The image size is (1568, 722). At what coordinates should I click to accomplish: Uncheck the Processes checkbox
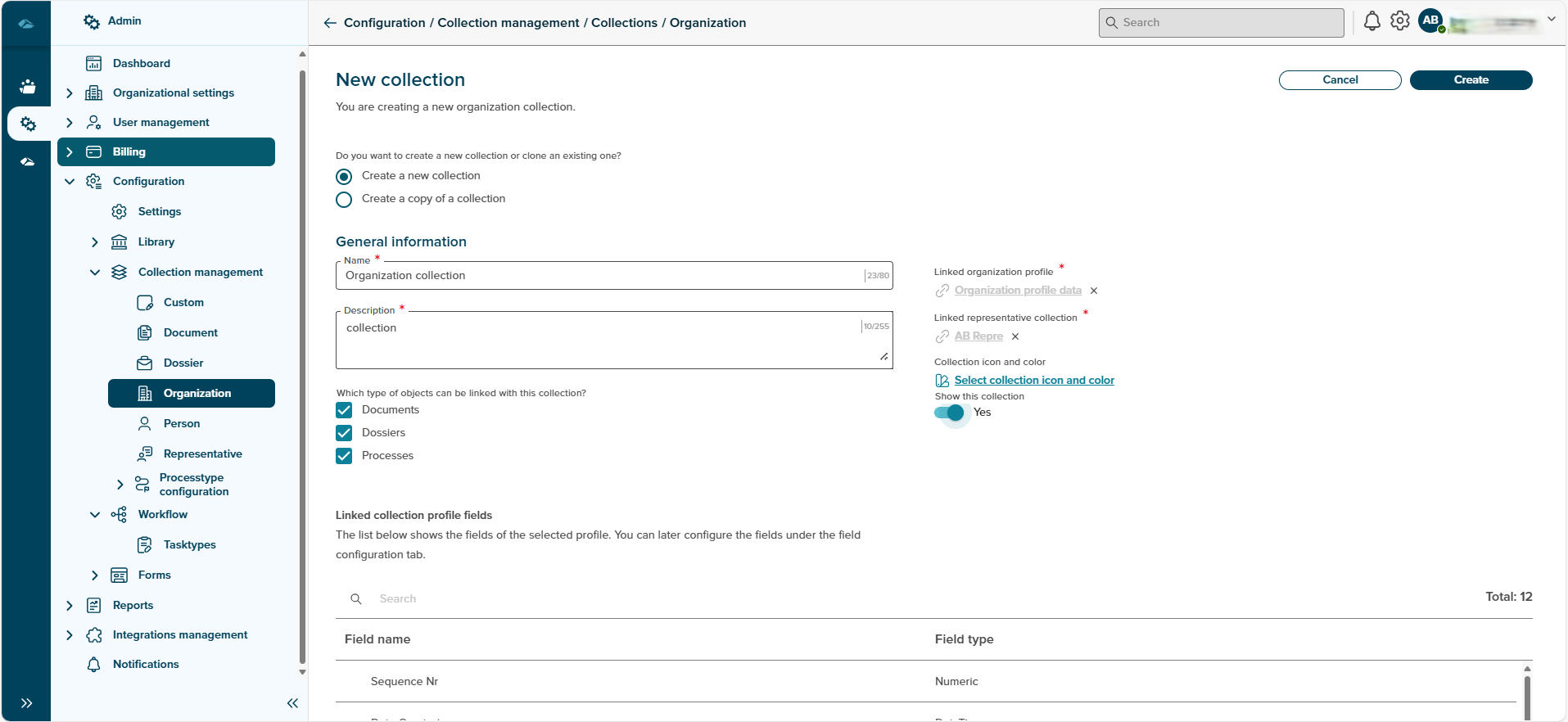[345, 456]
